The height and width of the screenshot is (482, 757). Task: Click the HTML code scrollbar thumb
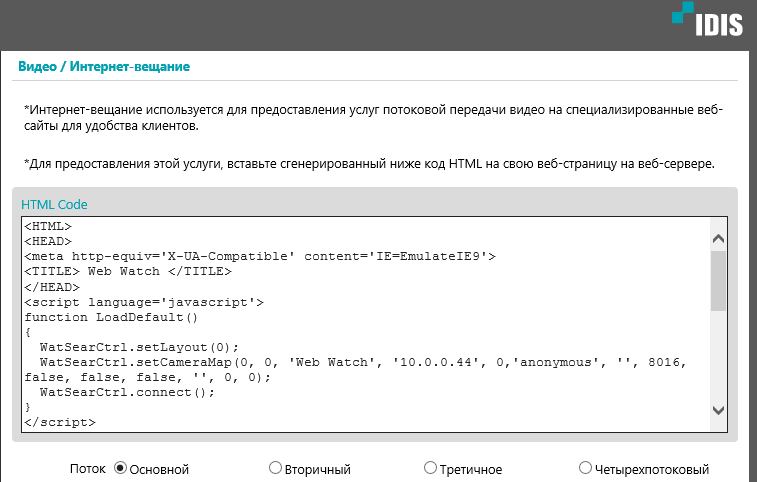click(x=718, y=281)
